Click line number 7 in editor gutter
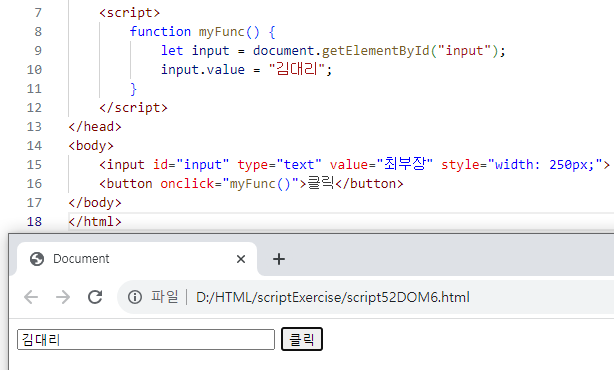The width and height of the screenshot is (614, 370). [38, 13]
